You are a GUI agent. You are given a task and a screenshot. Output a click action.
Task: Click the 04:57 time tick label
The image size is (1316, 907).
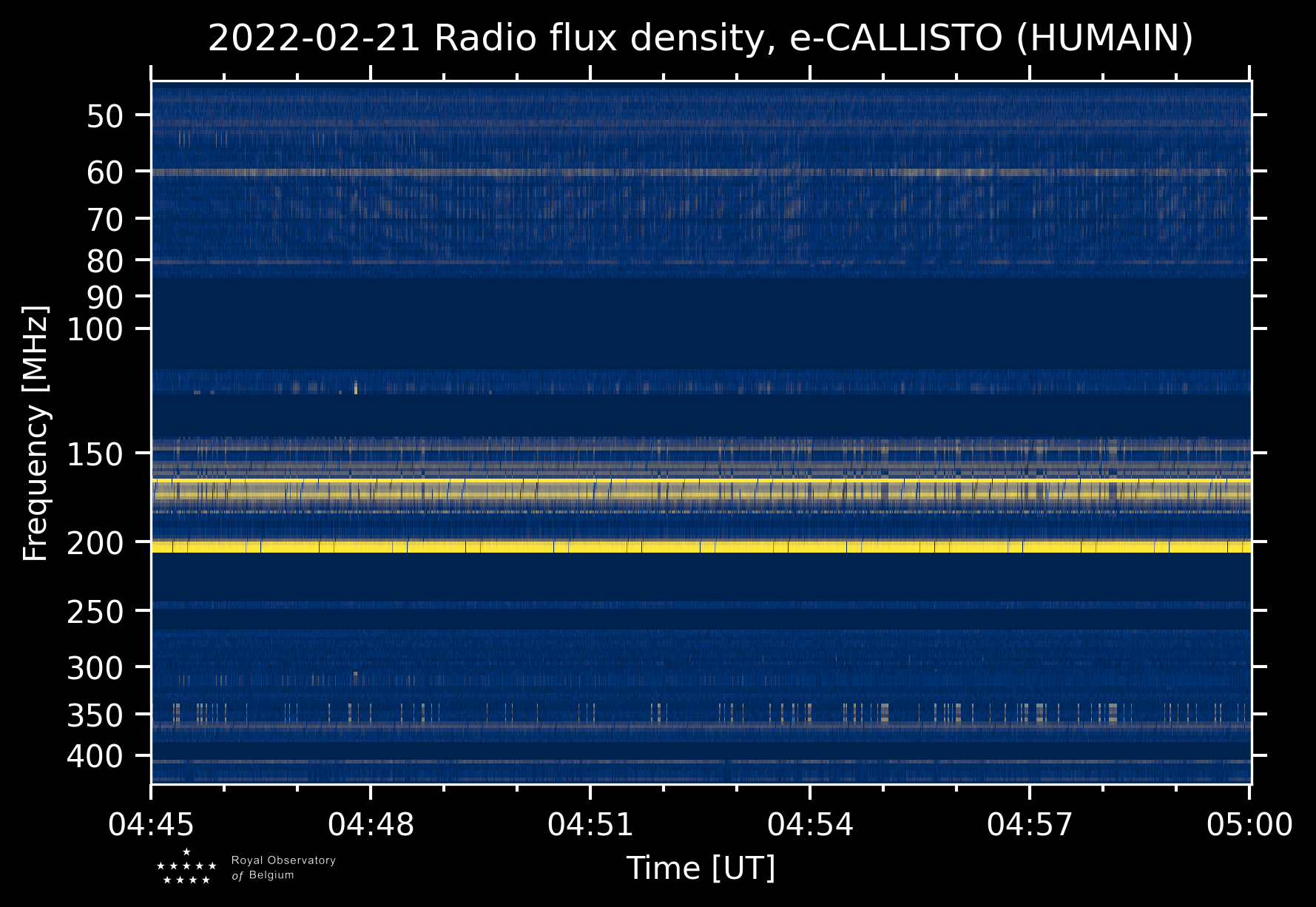tap(1029, 824)
